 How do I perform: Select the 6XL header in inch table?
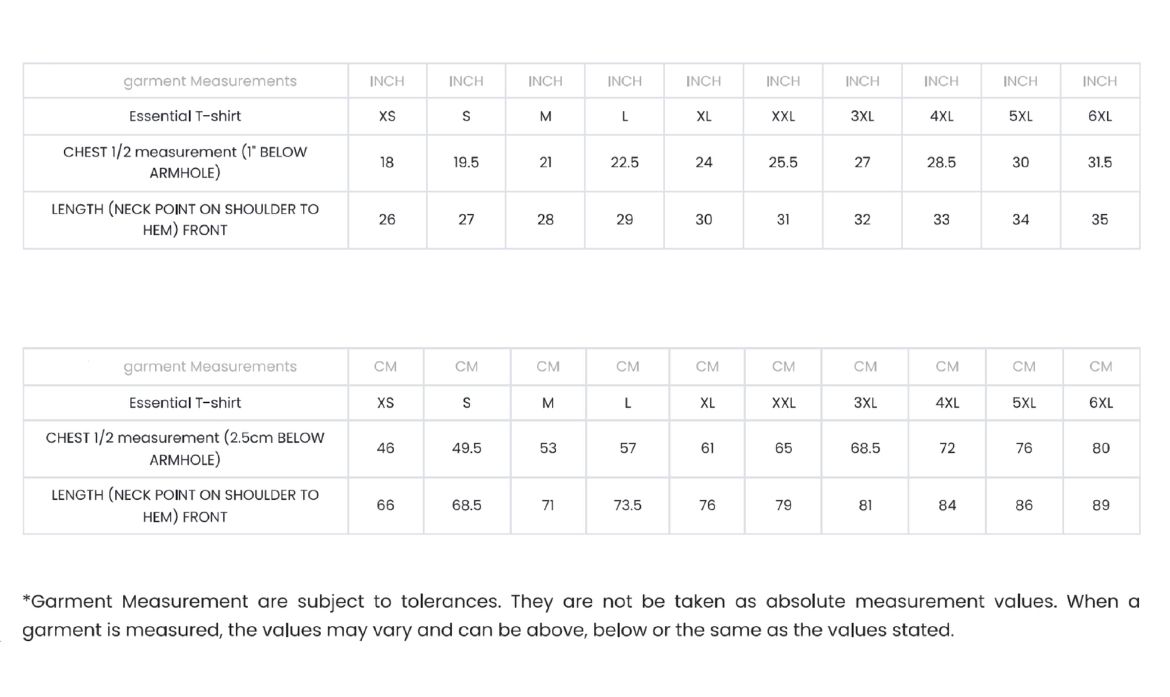click(x=1099, y=116)
